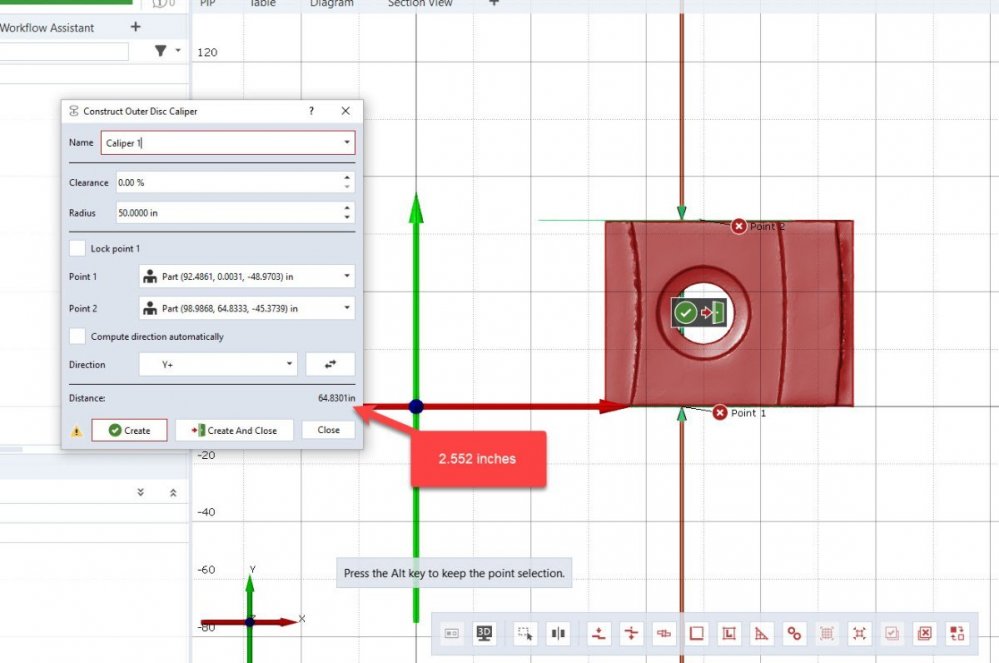Expand the Point 2 part dropdown
The height and width of the screenshot is (663, 999).
[246, 308]
